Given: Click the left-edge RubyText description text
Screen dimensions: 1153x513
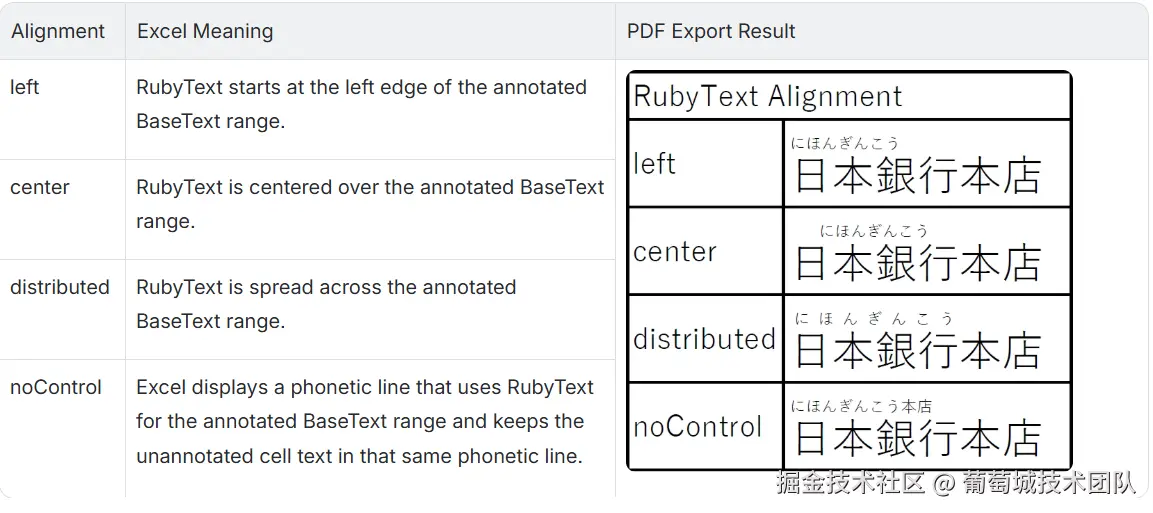Looking at the screenshot, I should point(361,104).
